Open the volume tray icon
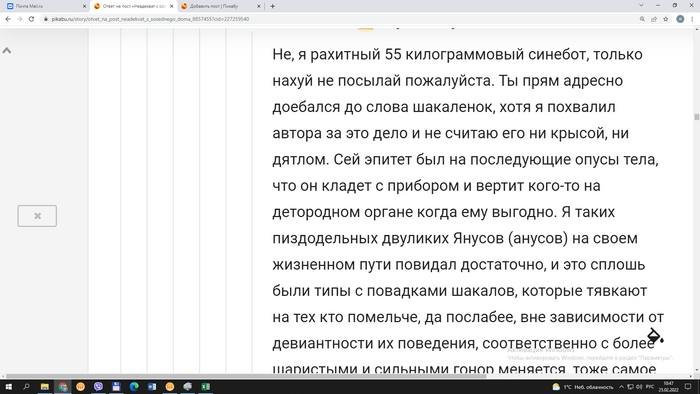Image resolution: width=700 pixels, height=394 pixels. pyautogui.click(x=639, y=387)
